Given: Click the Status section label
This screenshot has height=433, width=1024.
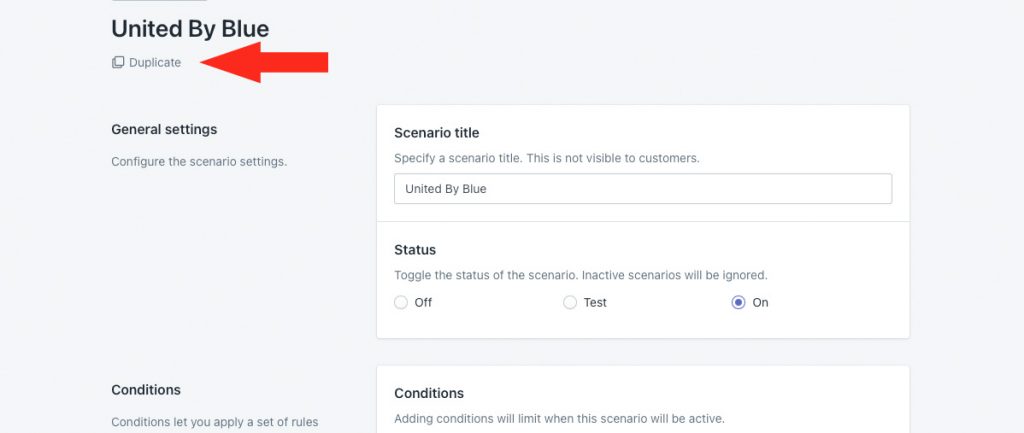Looking at the screenshot, I should pos(415,249).
